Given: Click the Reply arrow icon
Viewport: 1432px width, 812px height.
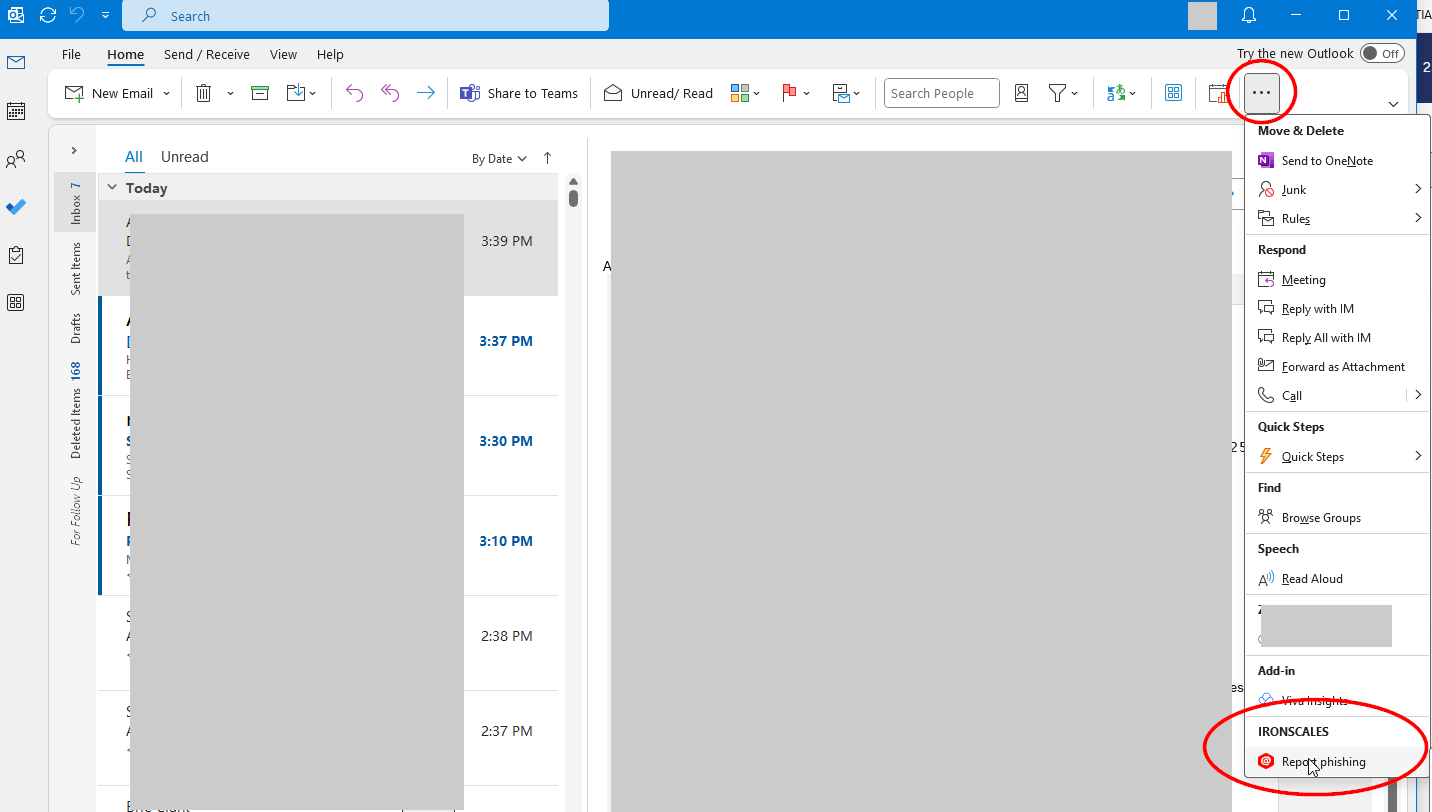Looking at the screenshot, I should click(354, 93).
